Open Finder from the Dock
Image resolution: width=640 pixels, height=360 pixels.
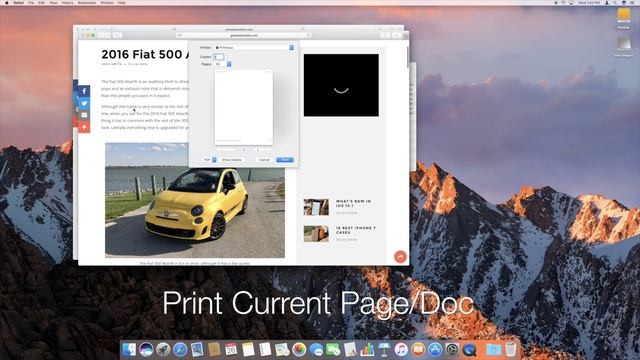pos(129,350)
